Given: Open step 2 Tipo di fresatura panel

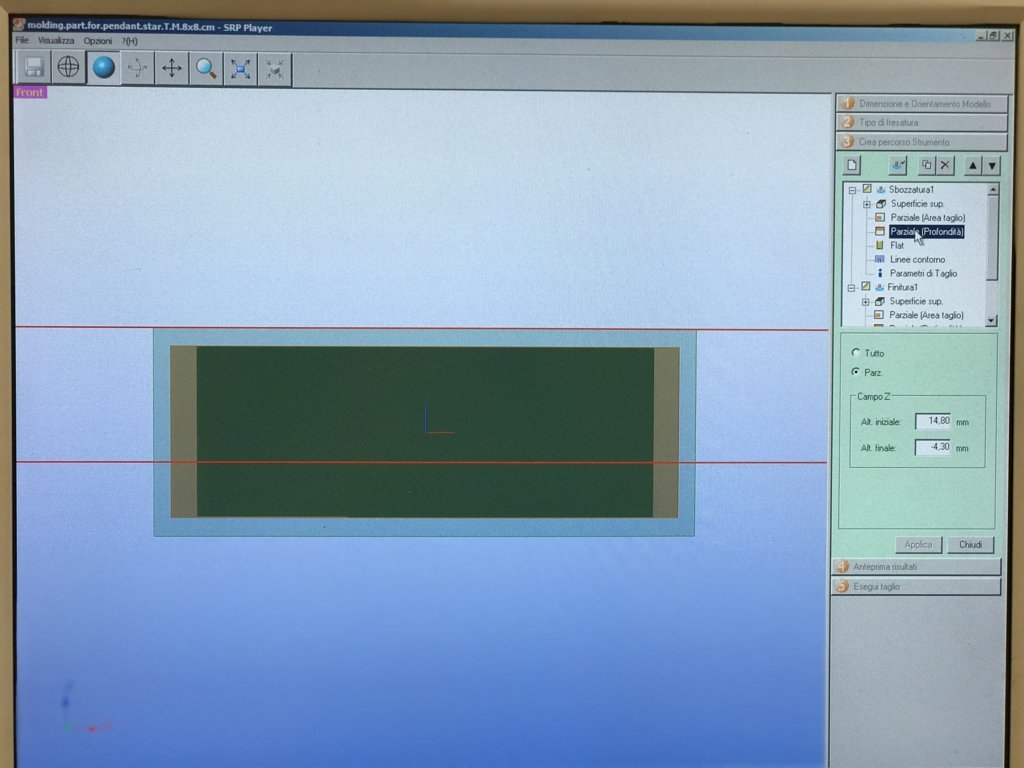Looking at the screenshot, I should point(922,122).
